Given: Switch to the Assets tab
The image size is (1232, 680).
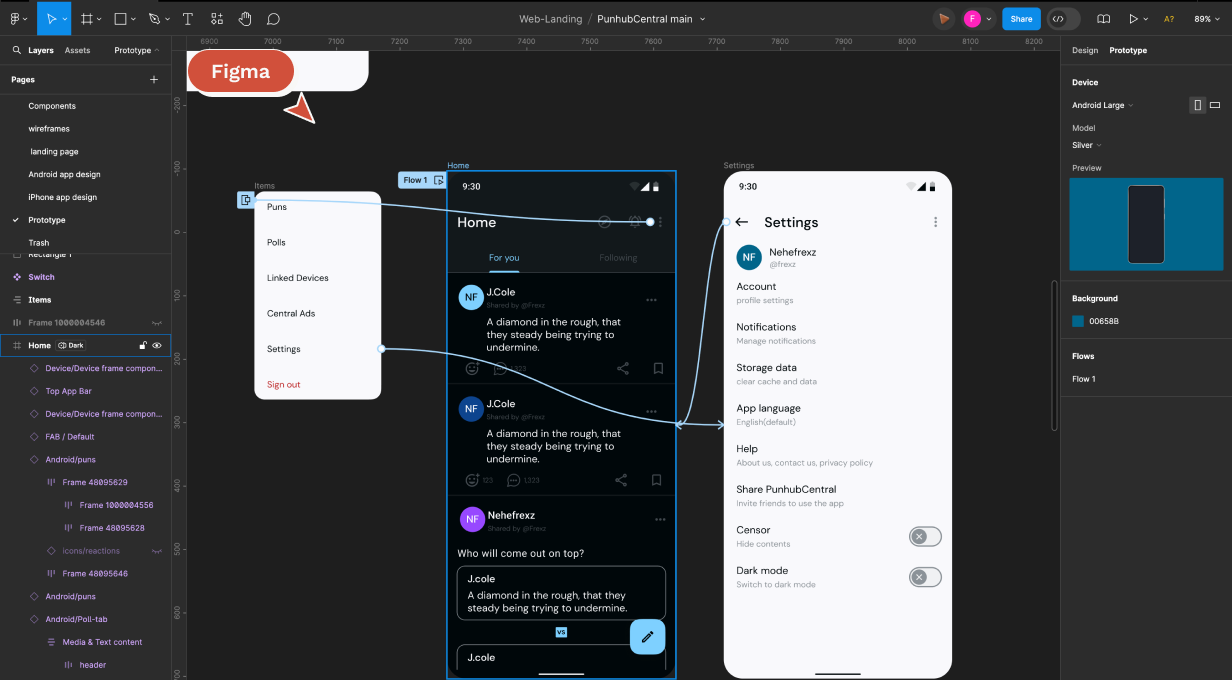Looking at the screenshot, I should 77,50.
